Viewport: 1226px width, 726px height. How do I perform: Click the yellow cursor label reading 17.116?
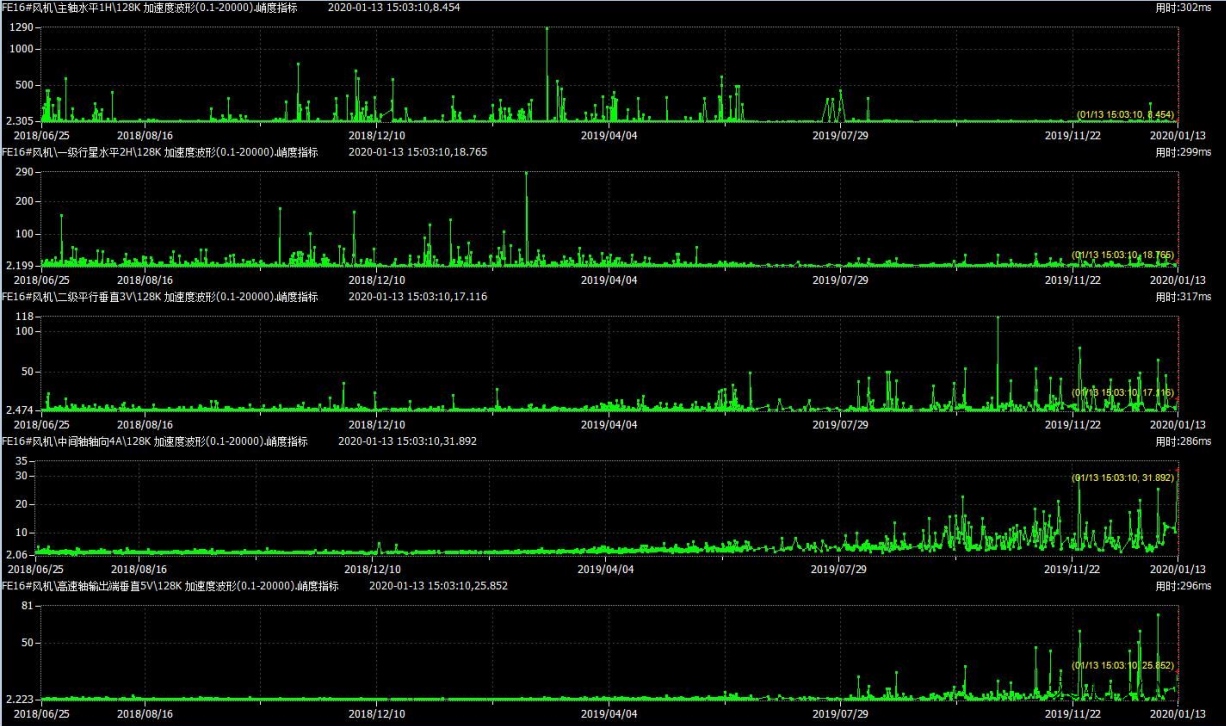(x=1122, y=392)
